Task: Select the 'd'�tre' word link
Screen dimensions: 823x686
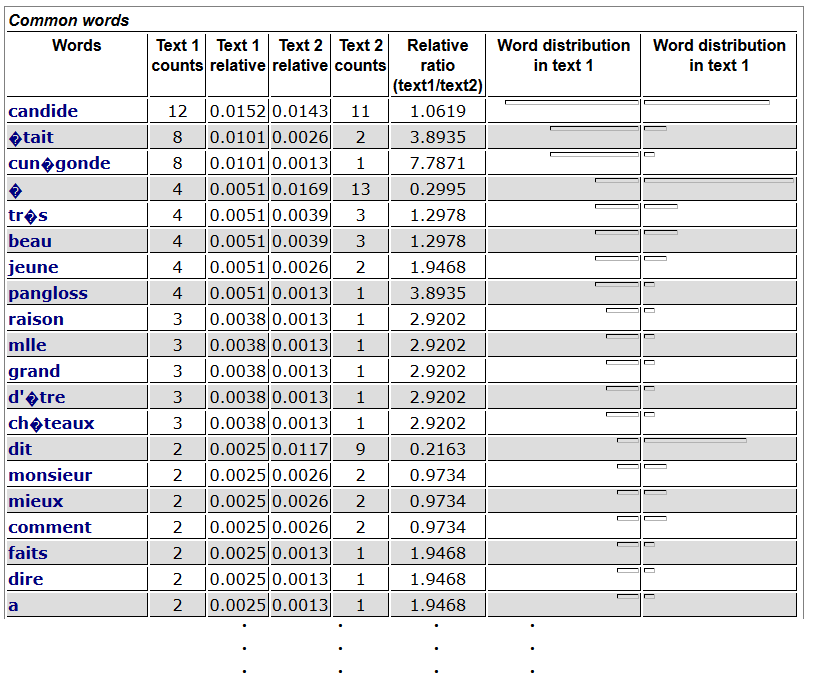Action: click(37, 397)
